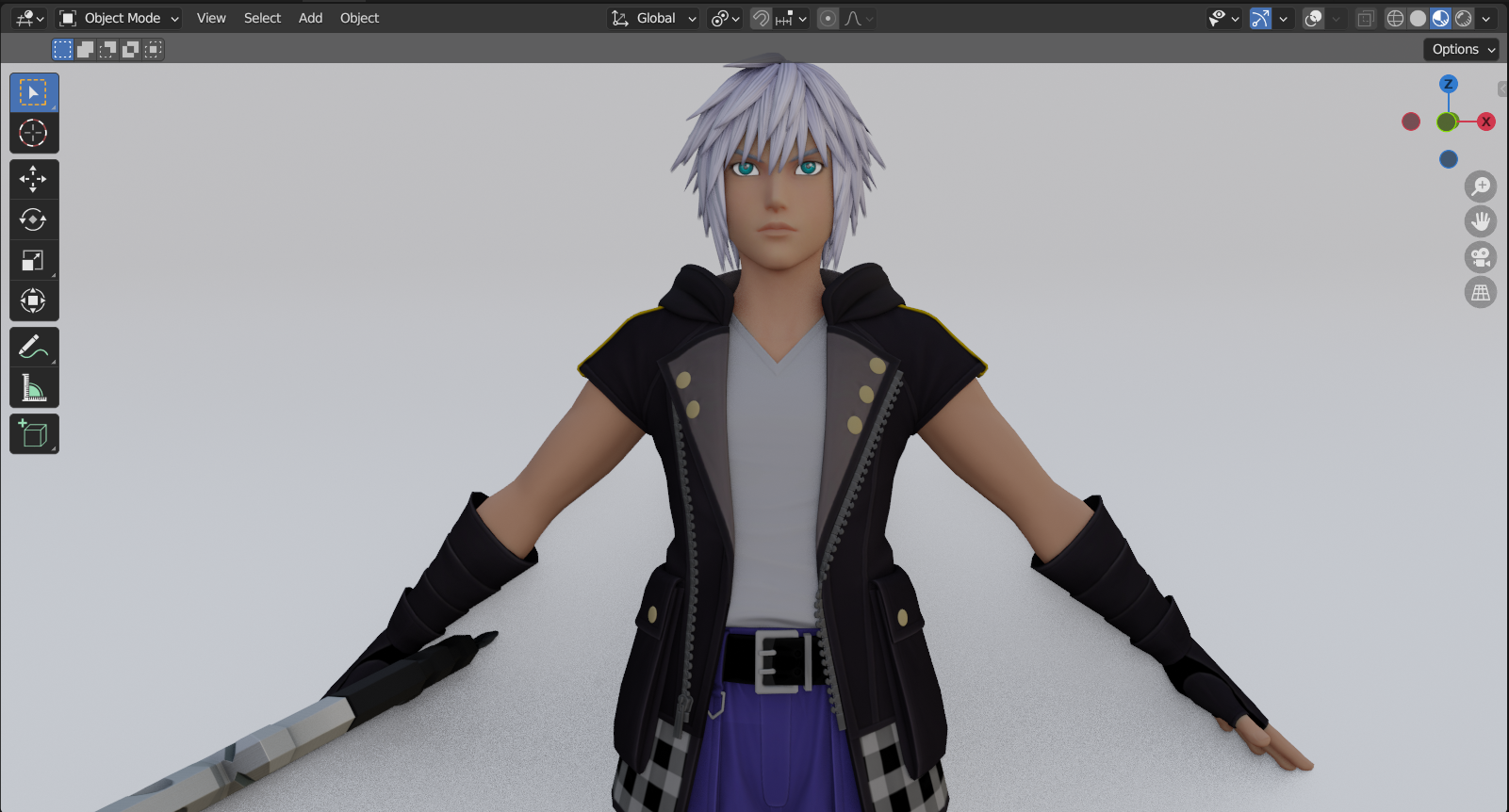Set selection mode to new selection
Image resolution: width=1509 pixels, height=812 pixels.
pyautogui.click(x=63, y=50)
